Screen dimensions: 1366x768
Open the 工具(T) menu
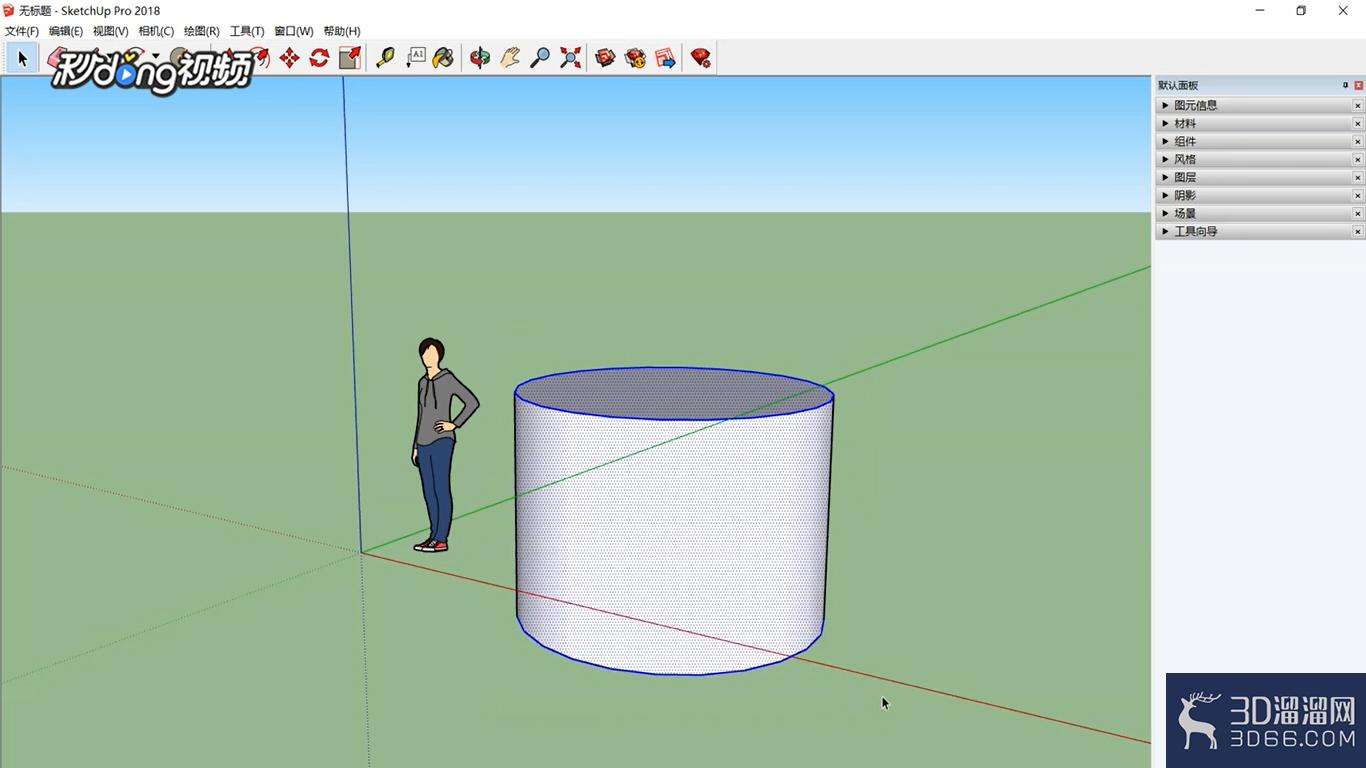tap(247, 31)
